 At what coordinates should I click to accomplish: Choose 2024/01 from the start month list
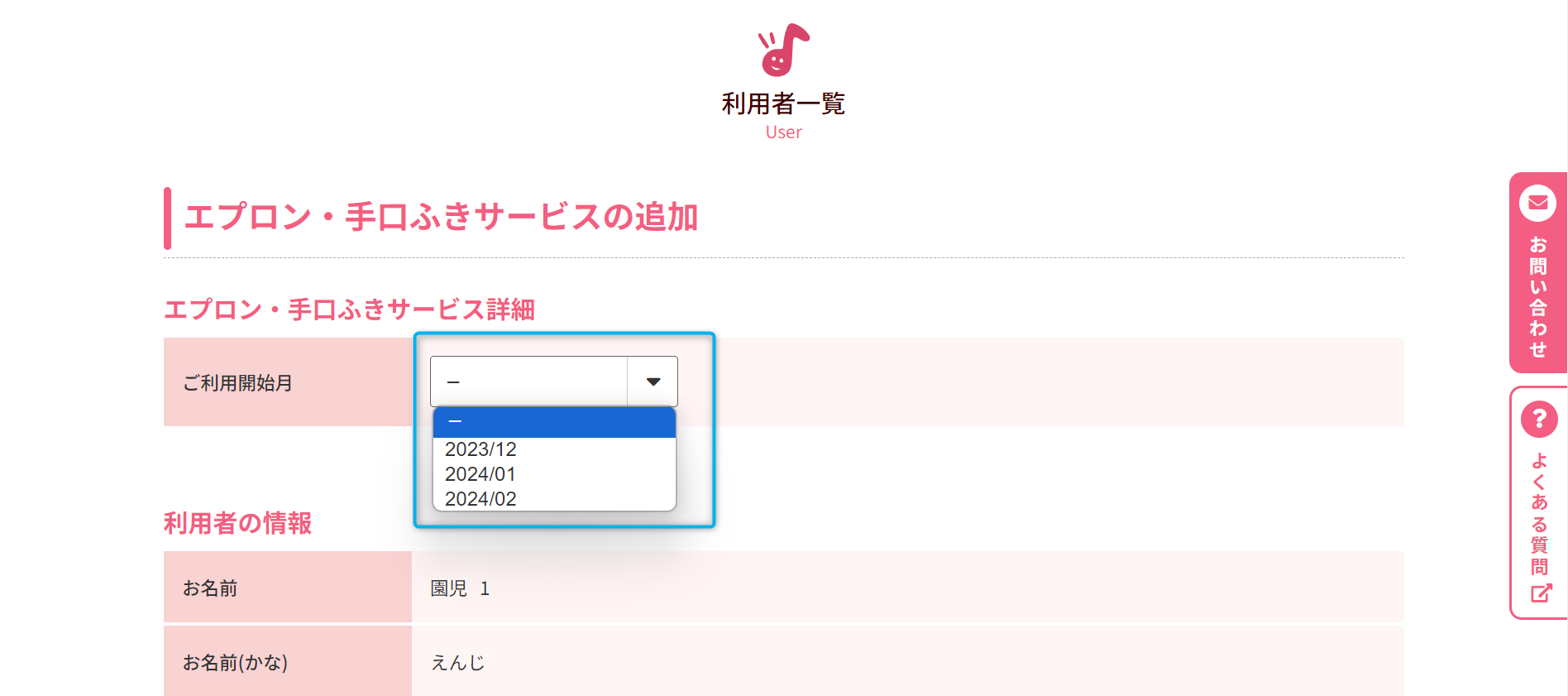pos(480,474)
